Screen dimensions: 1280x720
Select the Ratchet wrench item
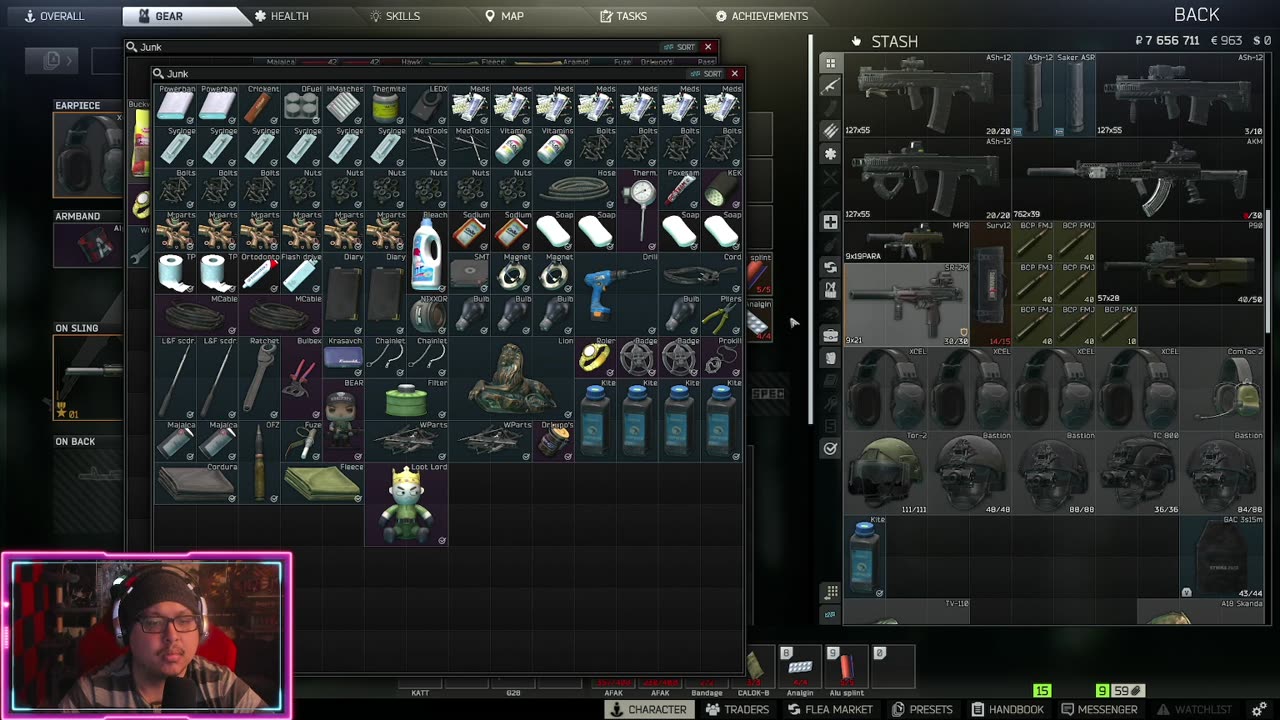[x=260, y=378]
